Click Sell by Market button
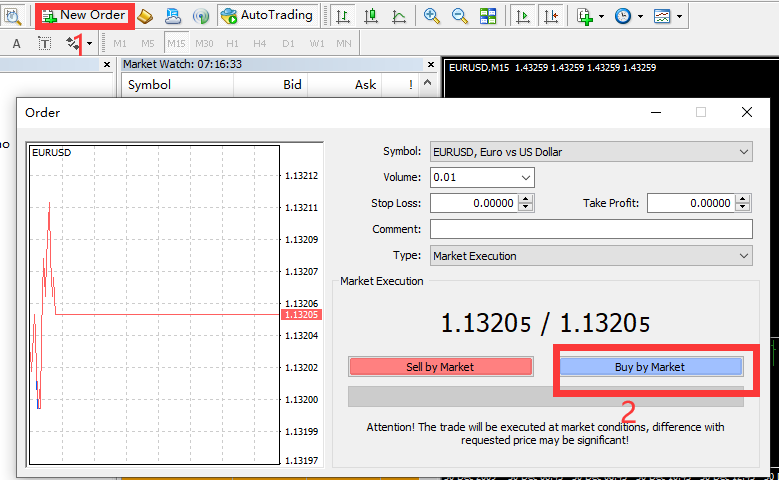The image size is (779, 480). 441,367
